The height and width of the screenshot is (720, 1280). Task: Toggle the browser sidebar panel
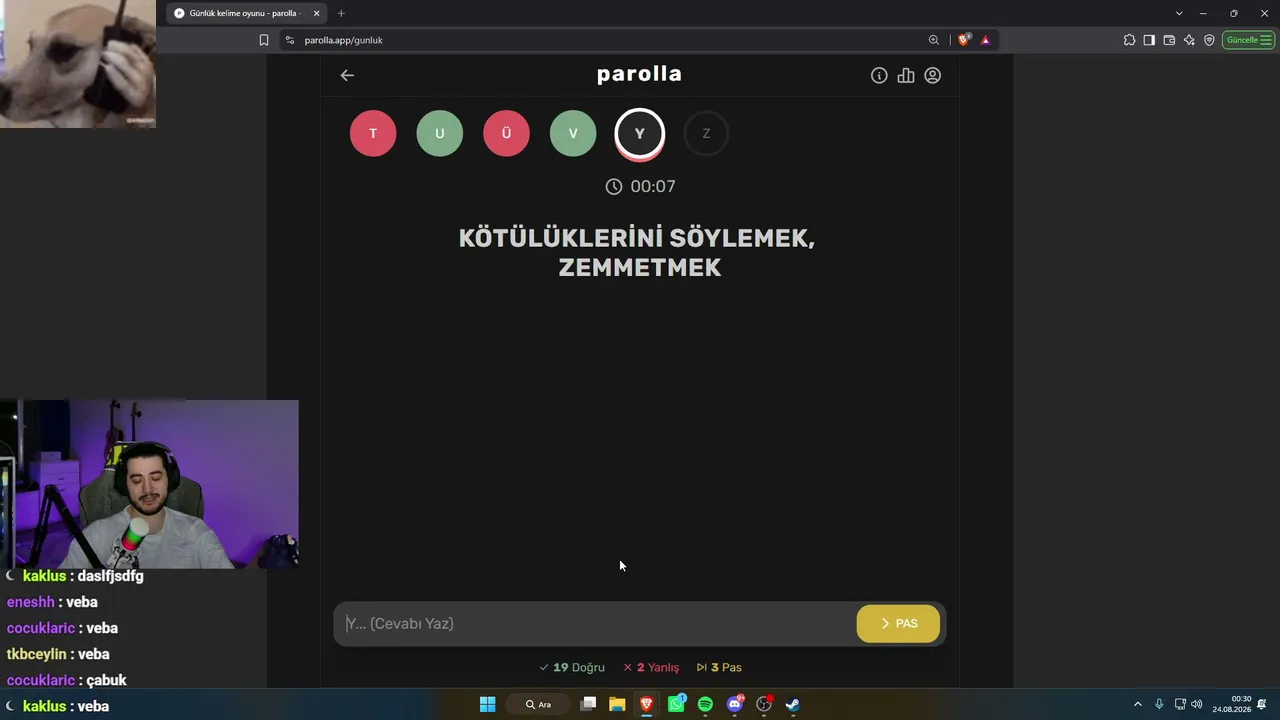click(x=1149, y=40)
